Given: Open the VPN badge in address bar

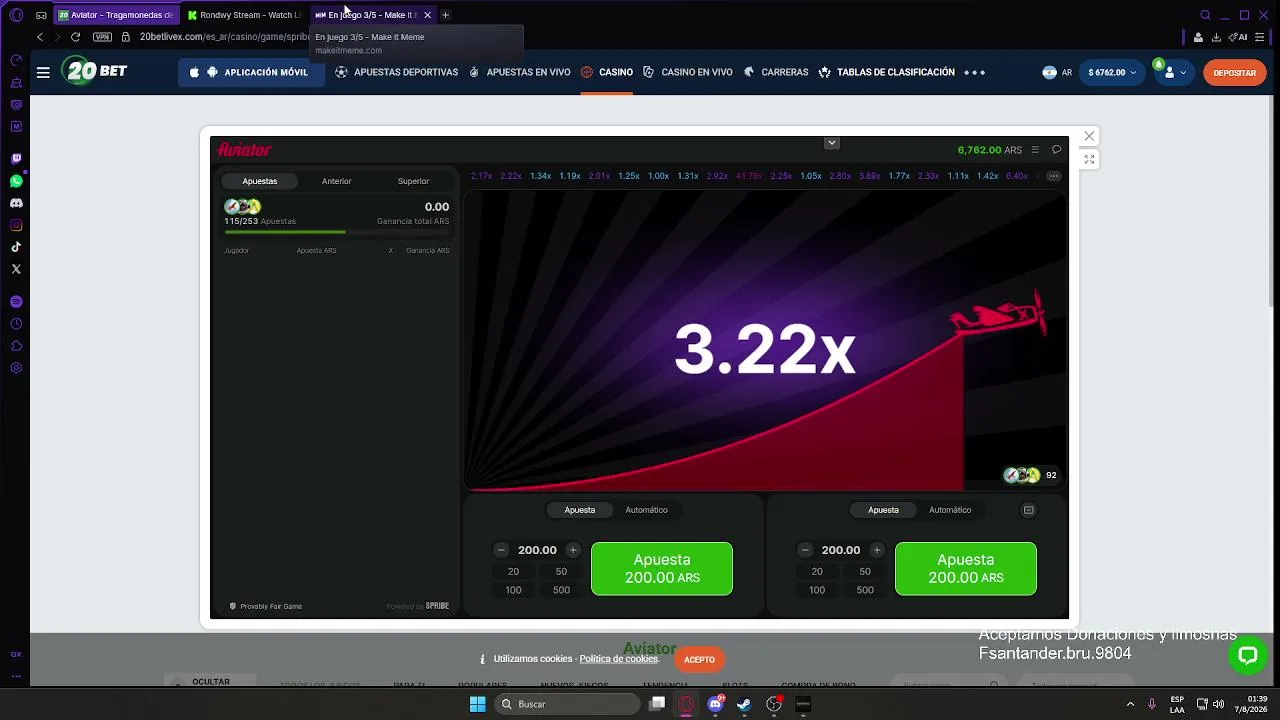Looking at the screenshot, I should tap(102, 37).
